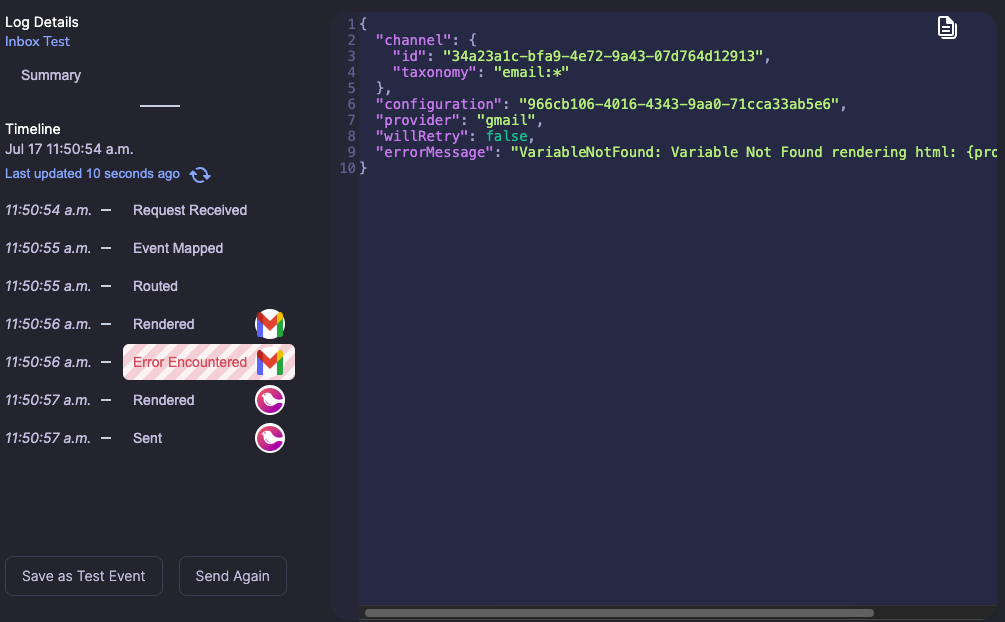The height and width of the screenshot is (622, 1005).
Task: Open the Inbox Test link
Action: [x=37, y=41]
